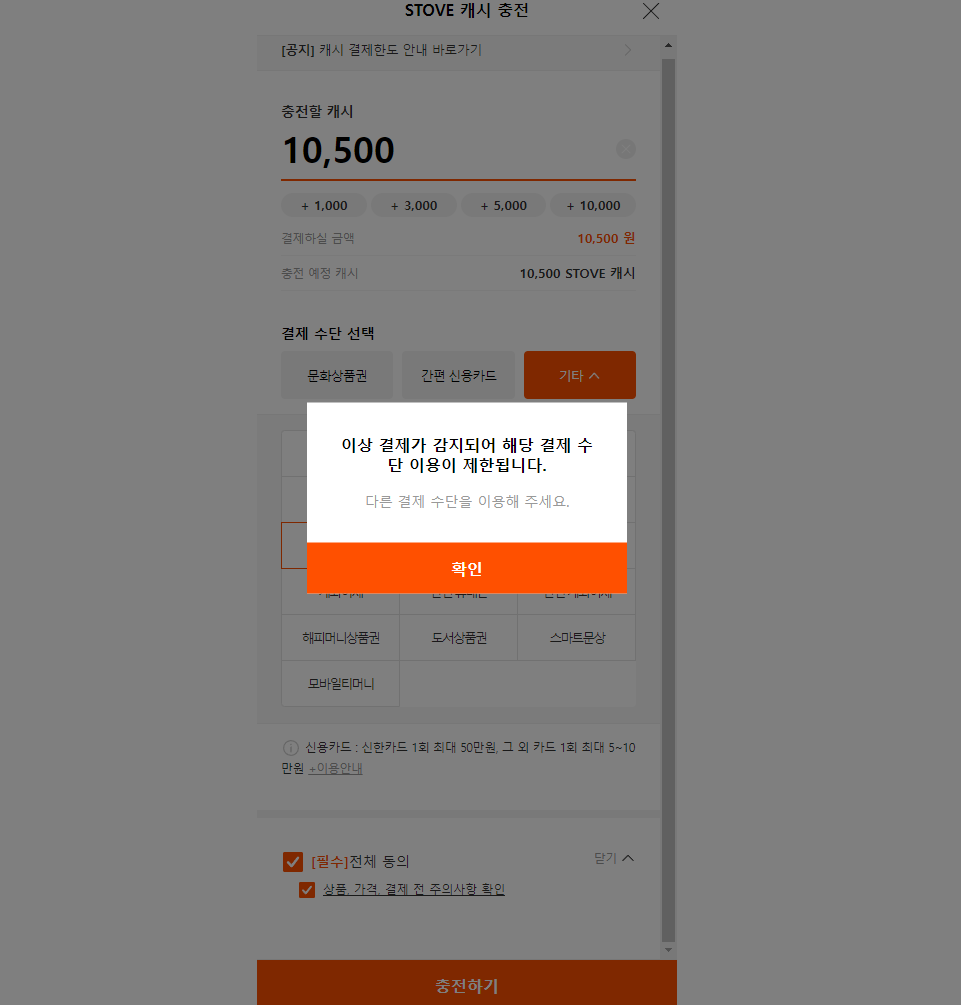Select the 간편 신용카드 payment tab
The width and height of the screenshot is (961, 1005).
pos(458,376)
